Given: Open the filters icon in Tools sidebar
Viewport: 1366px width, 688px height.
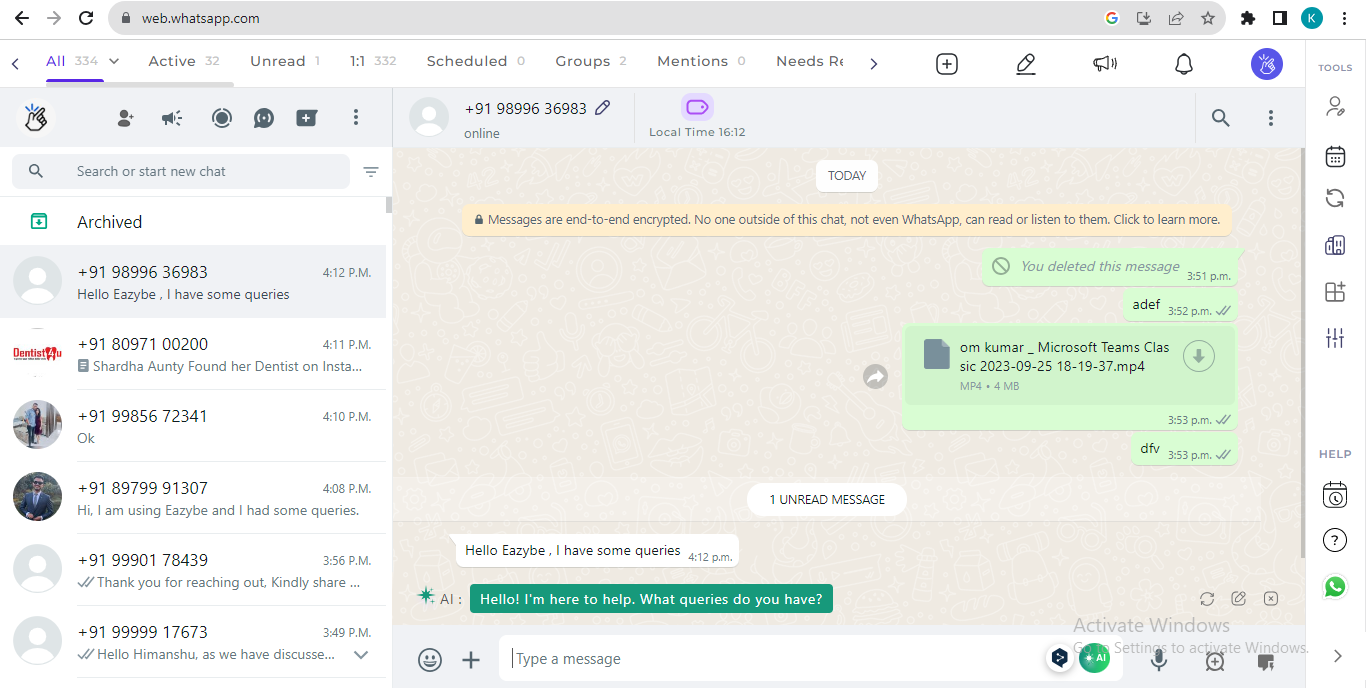Looking at the screenshot, I should point(1335,338).
